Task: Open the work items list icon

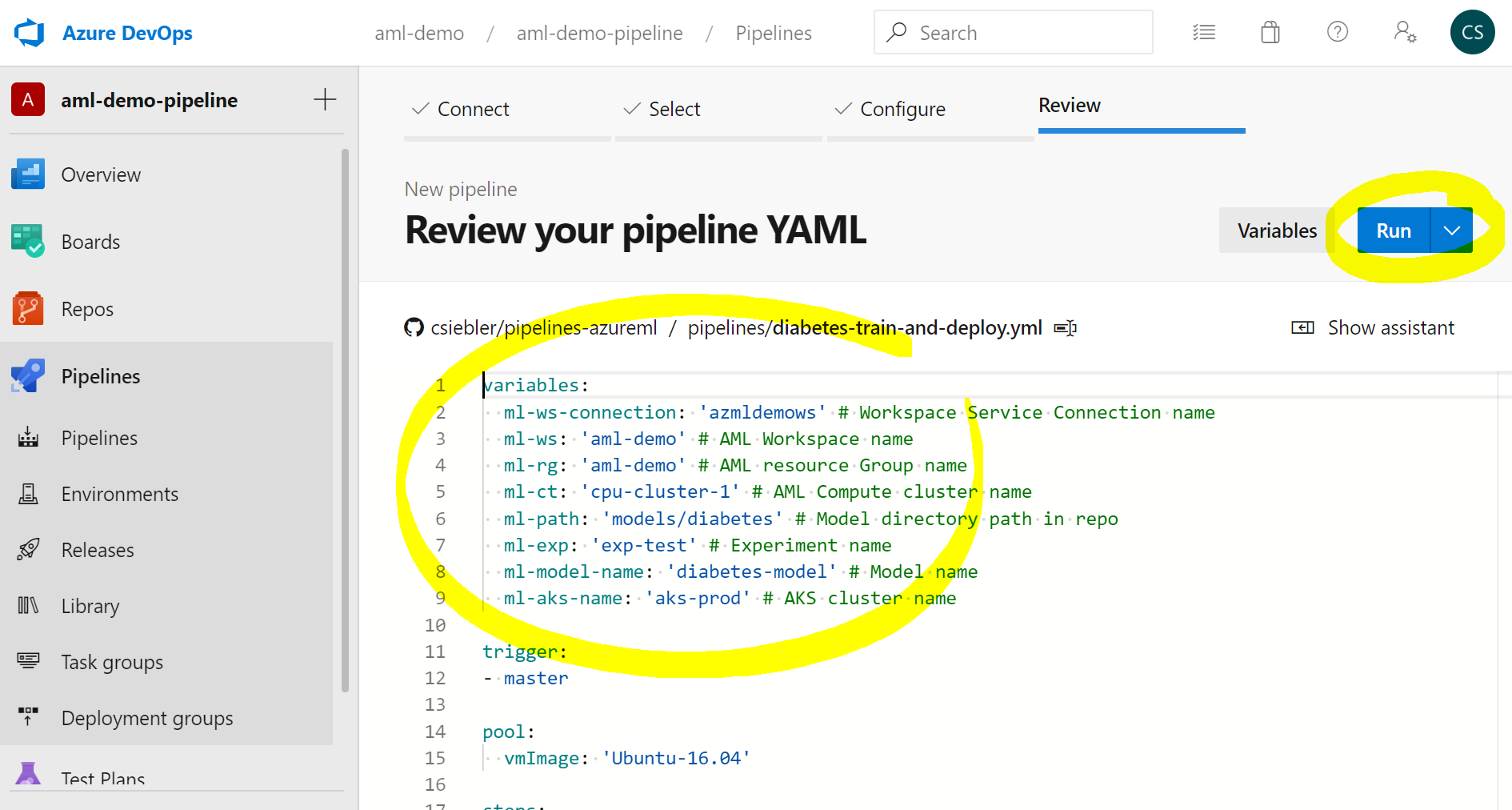Action: (1203, 32)
